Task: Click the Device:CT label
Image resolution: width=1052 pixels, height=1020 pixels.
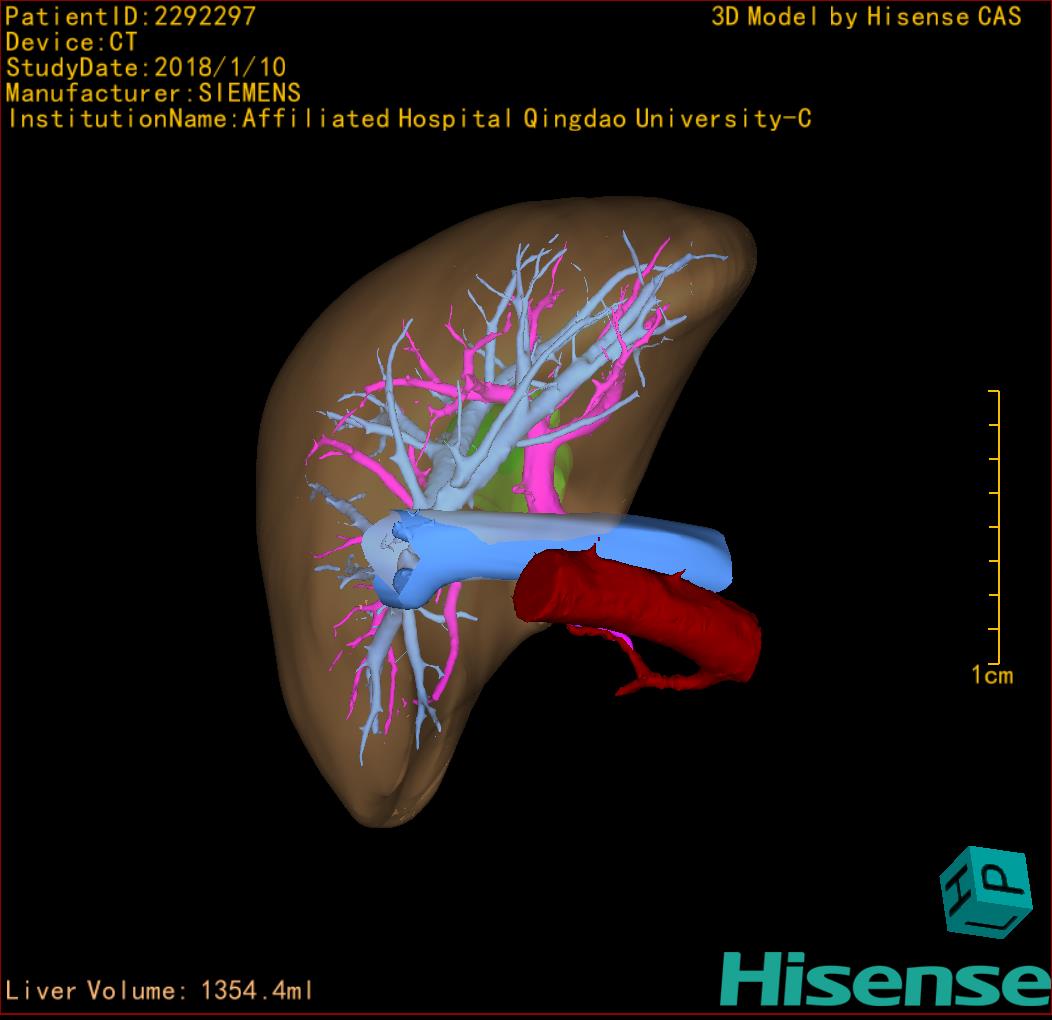Action: pos(71,42)
